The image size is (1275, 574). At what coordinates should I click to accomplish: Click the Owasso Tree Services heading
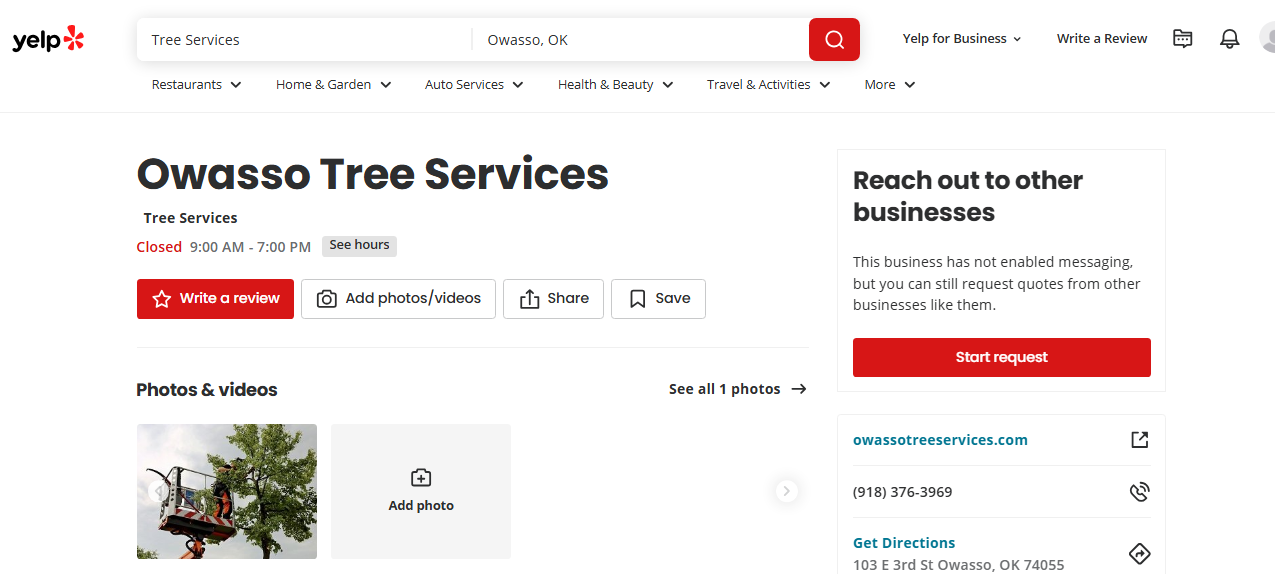(372, 174)
